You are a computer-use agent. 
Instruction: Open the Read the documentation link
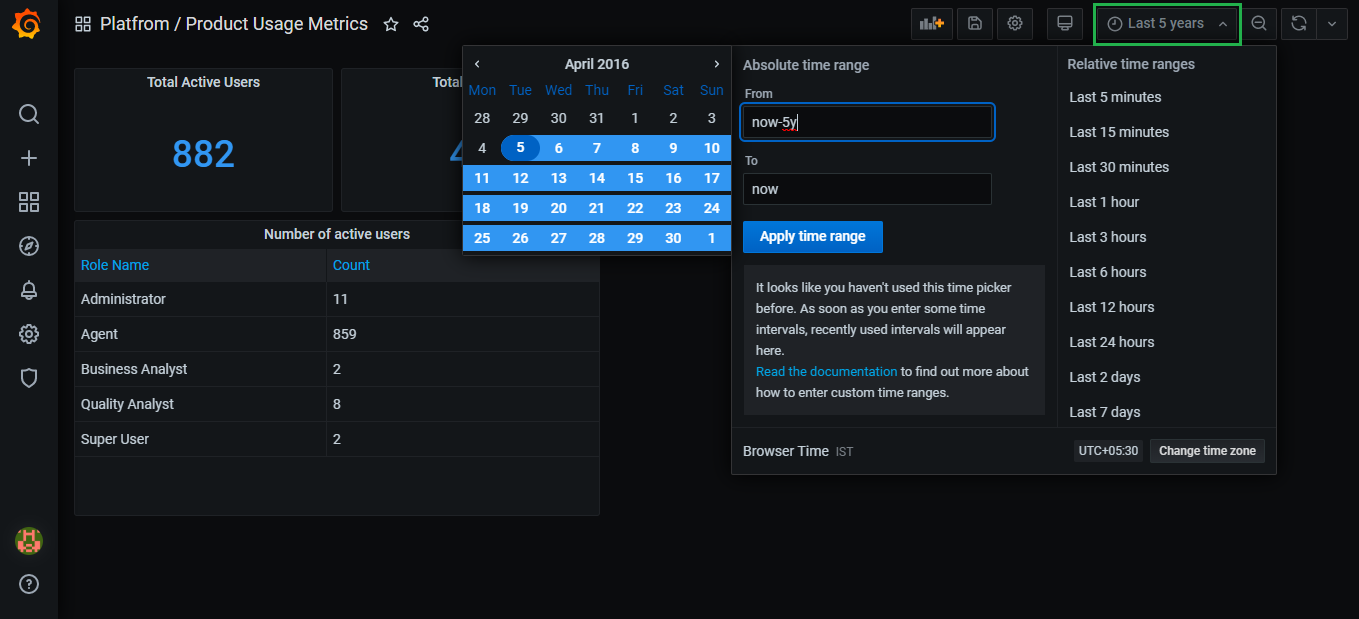(827, 371)
